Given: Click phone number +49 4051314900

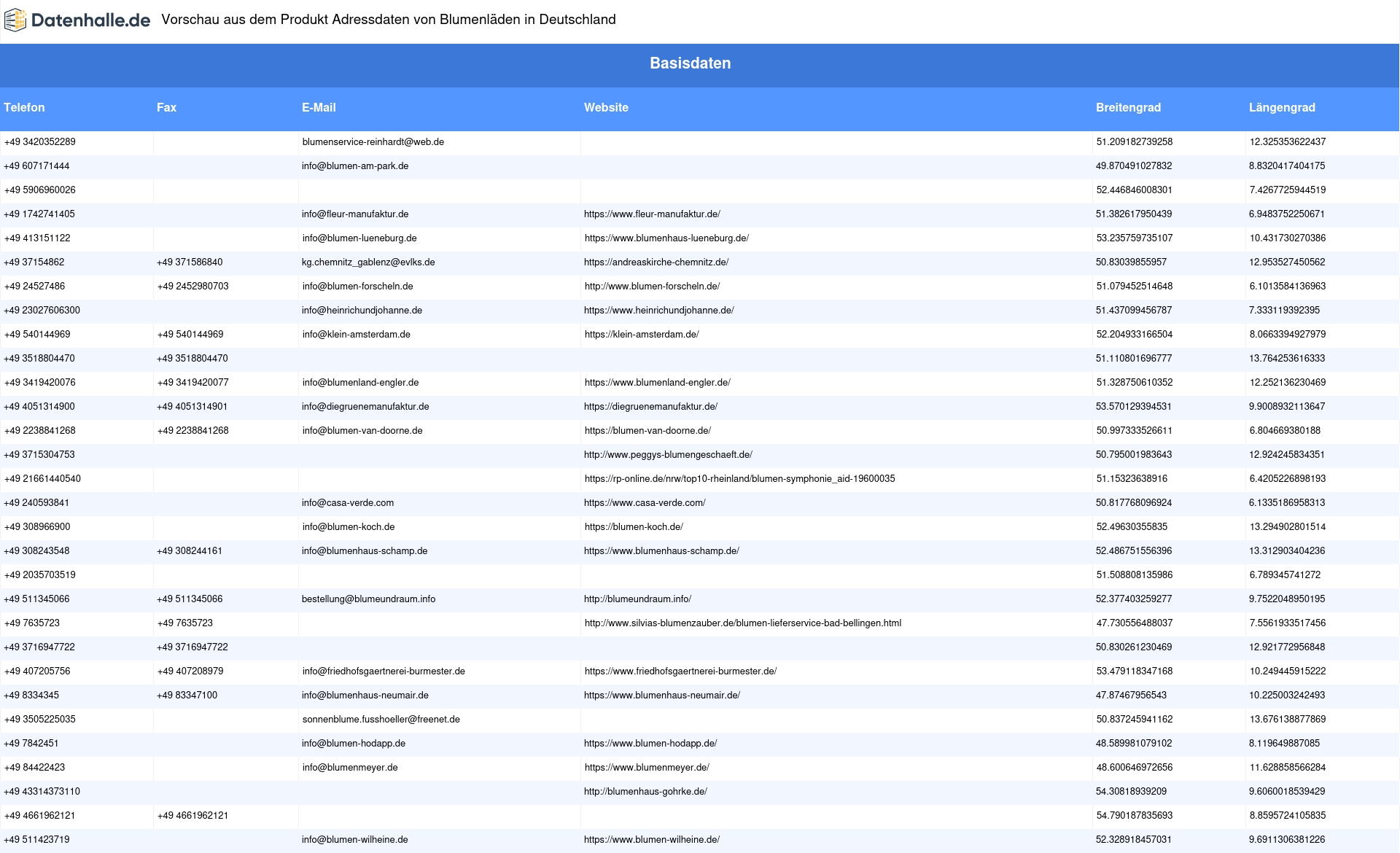Looking at the screenshot, I should [x=39, y=407].
